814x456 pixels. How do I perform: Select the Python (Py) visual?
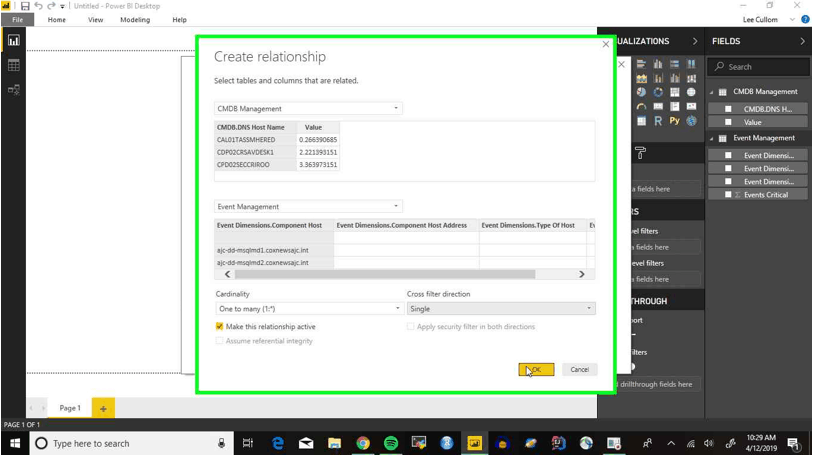click(x=674, y=121)
